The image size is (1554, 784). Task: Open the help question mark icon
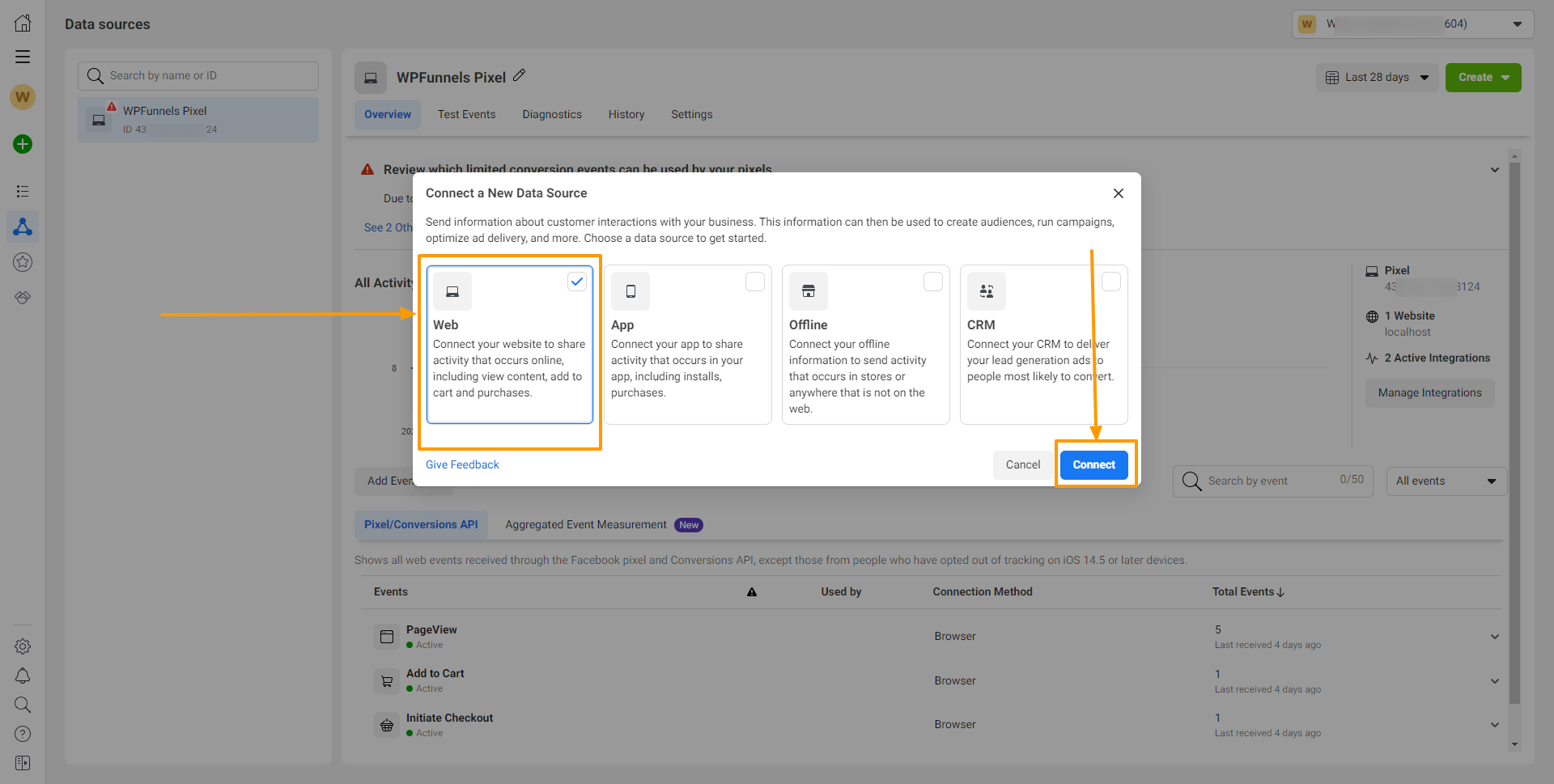tap(23, 734)
